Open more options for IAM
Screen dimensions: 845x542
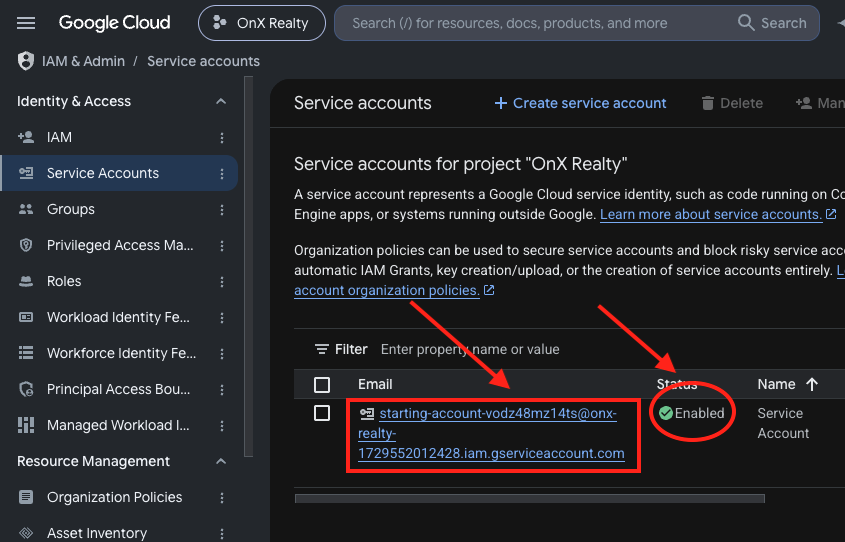[222, 138]
